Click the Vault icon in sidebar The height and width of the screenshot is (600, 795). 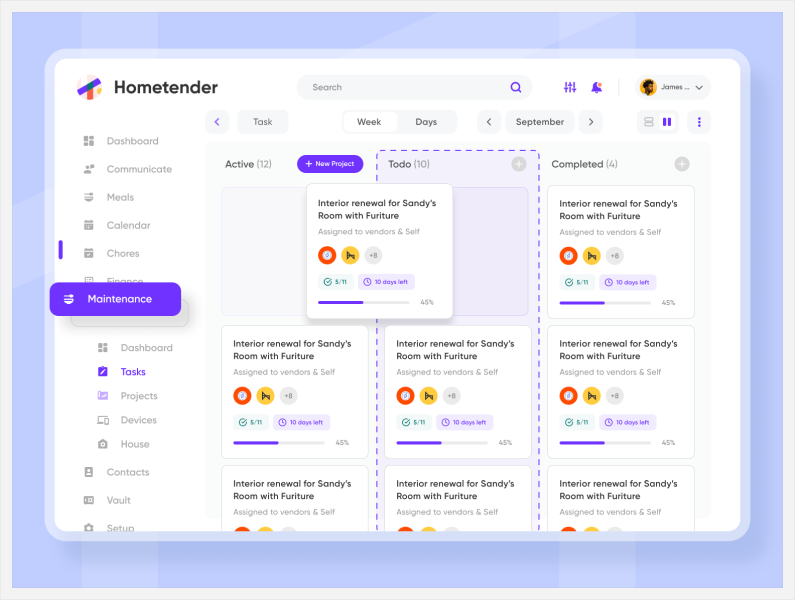click(x=89, y=500)
